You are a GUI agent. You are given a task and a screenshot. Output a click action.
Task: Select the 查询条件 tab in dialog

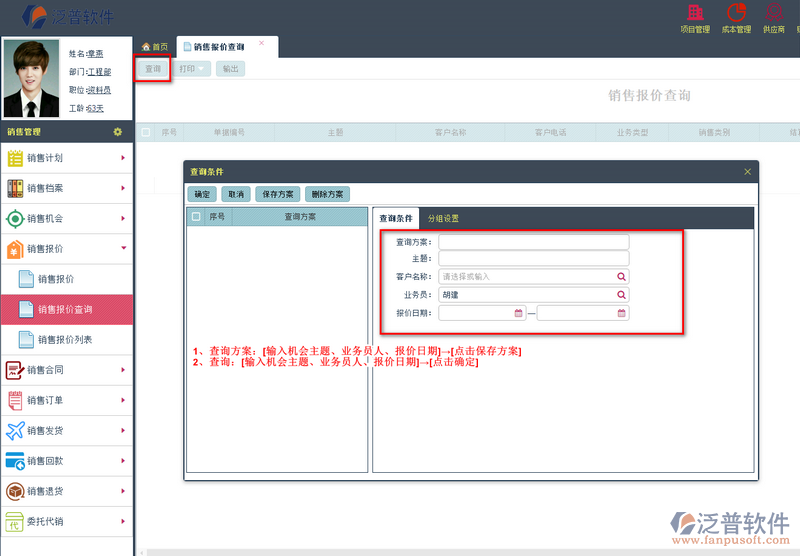pos(396,218)
